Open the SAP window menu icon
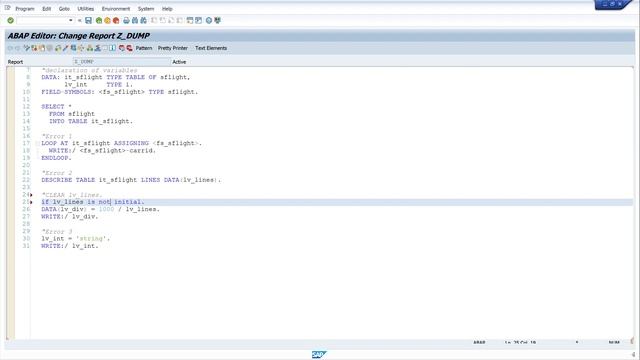The height and width of the screenshot is (360, 640). point(7,8)
